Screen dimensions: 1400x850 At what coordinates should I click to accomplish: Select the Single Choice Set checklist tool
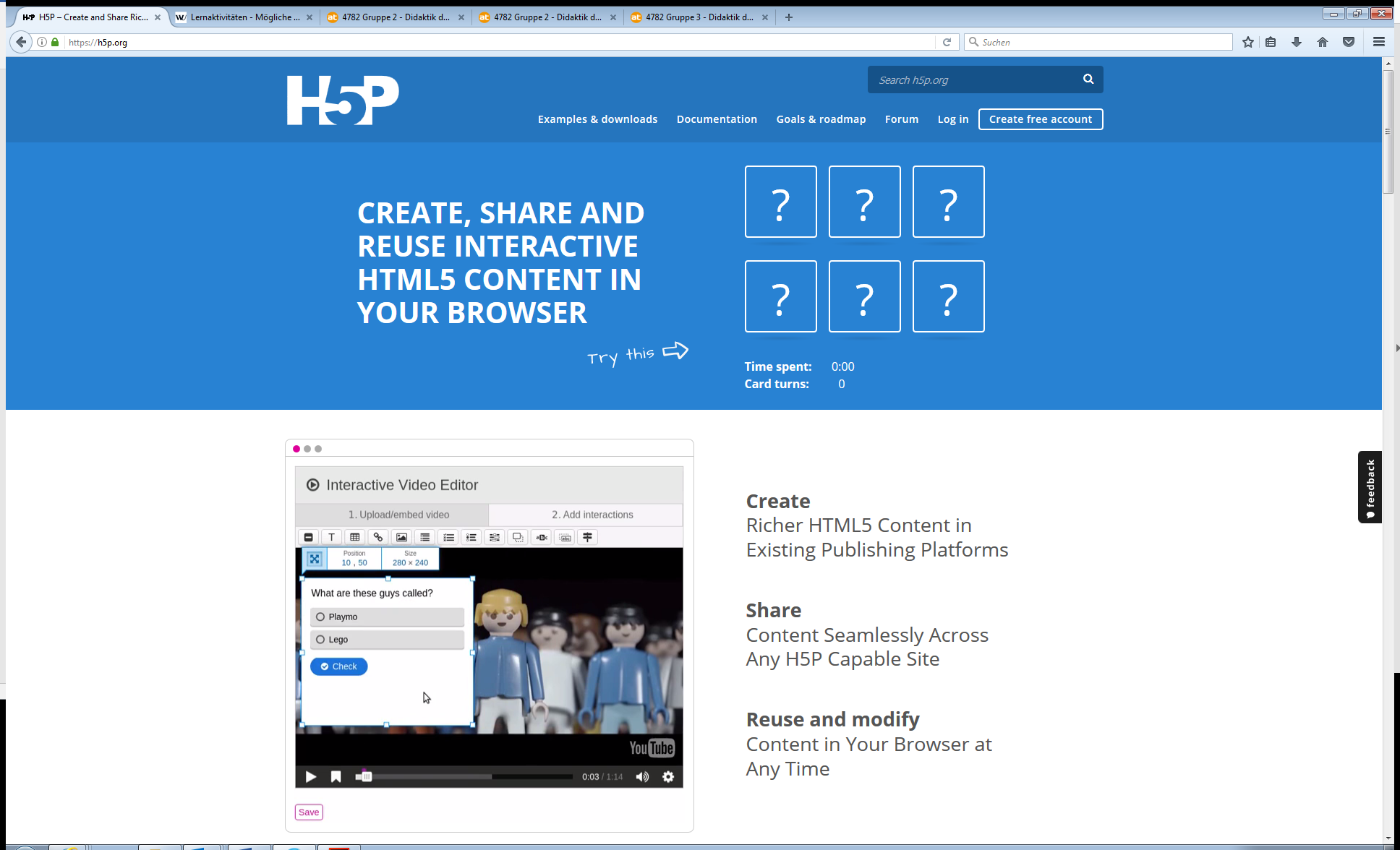448,537
